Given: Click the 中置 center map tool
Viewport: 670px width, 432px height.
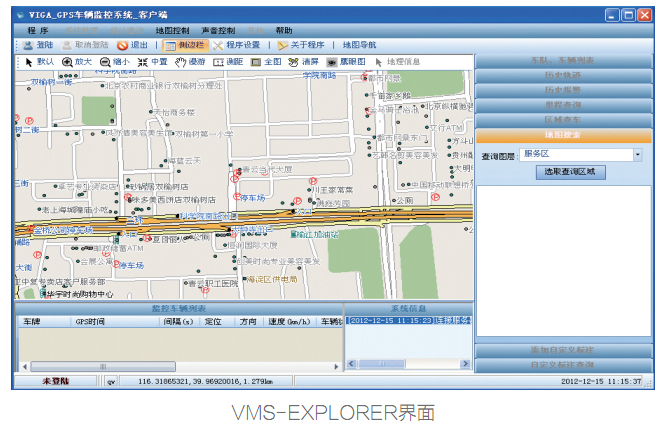Looking at the screenshot, I should [153, 62].
